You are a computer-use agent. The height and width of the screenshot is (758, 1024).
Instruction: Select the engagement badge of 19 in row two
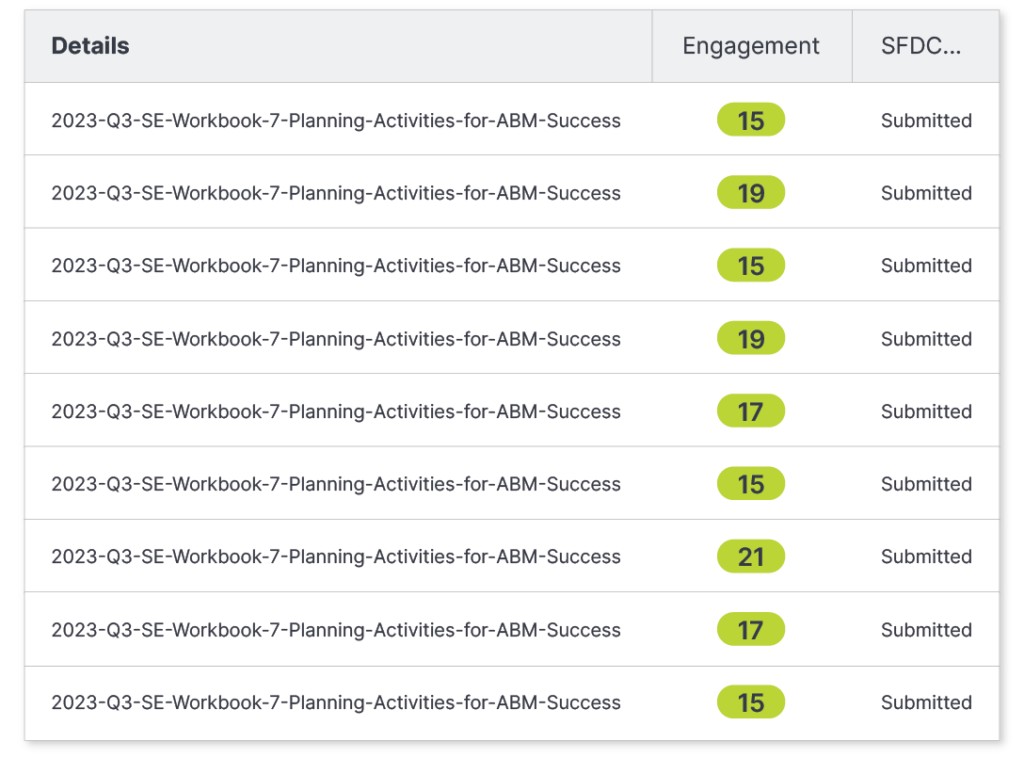[x=750, y=192]
